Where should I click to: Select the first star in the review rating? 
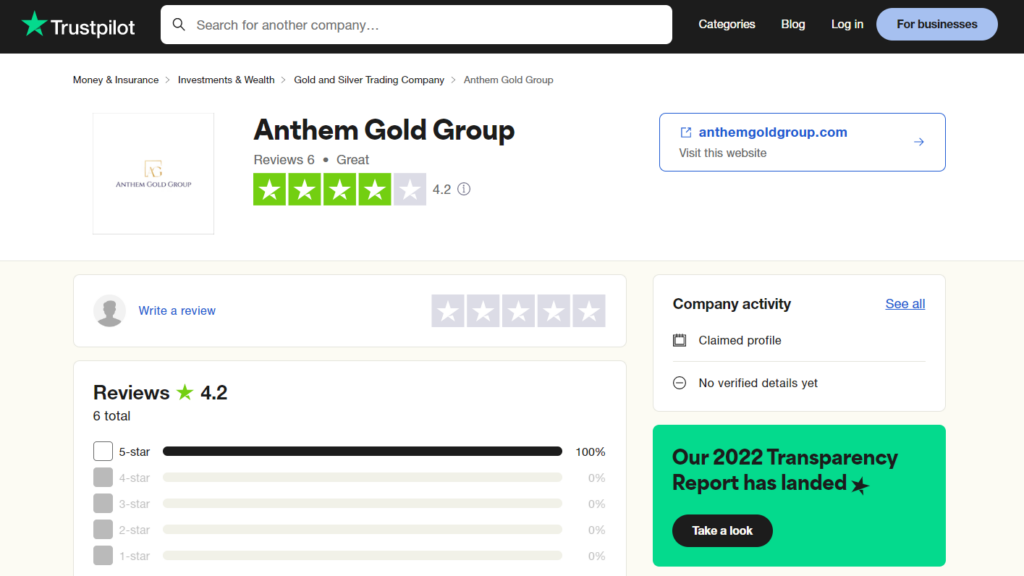coord(448,311)
